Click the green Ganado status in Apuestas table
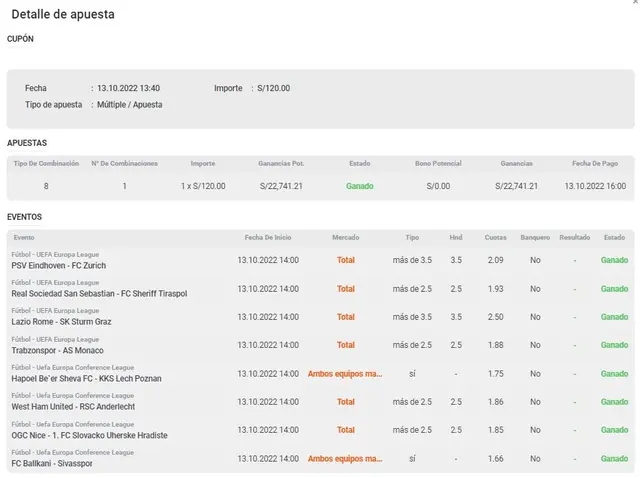The image size is (640, 478). pyautogui.click(x=359, y=186)
